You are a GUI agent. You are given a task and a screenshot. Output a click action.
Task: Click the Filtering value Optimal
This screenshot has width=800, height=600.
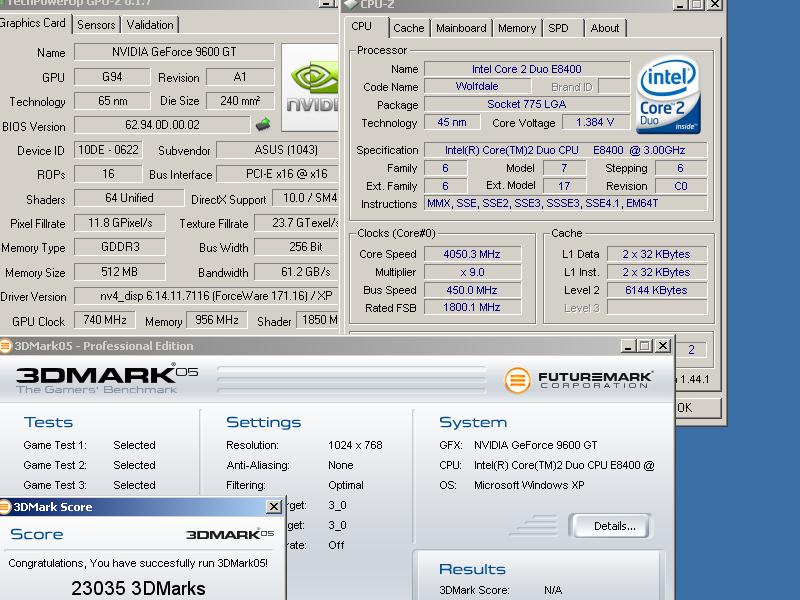point(346,485)
